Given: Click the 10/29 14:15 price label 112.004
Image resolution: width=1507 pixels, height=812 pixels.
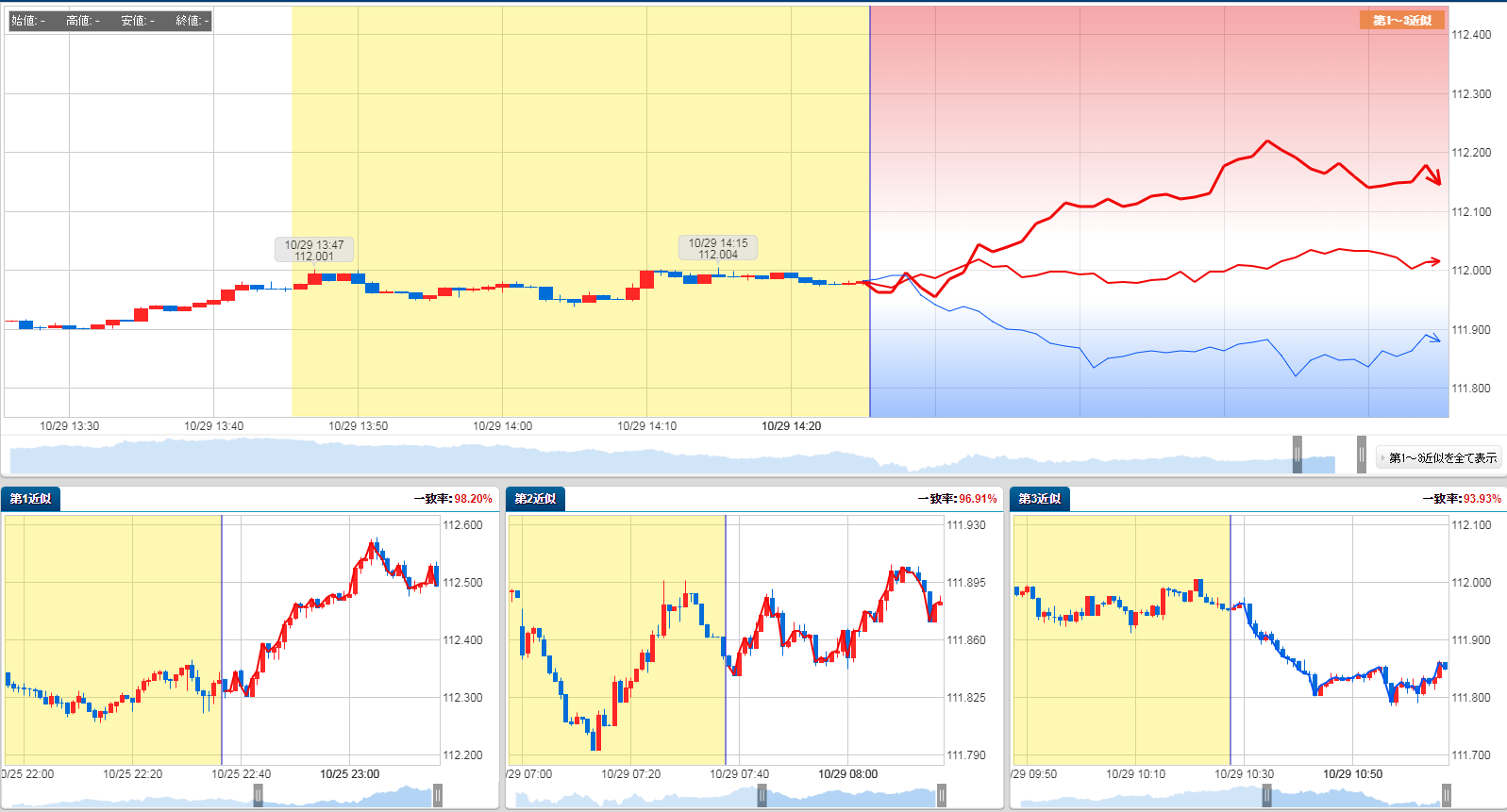Looking at the screenshot, I should point(718,248).
